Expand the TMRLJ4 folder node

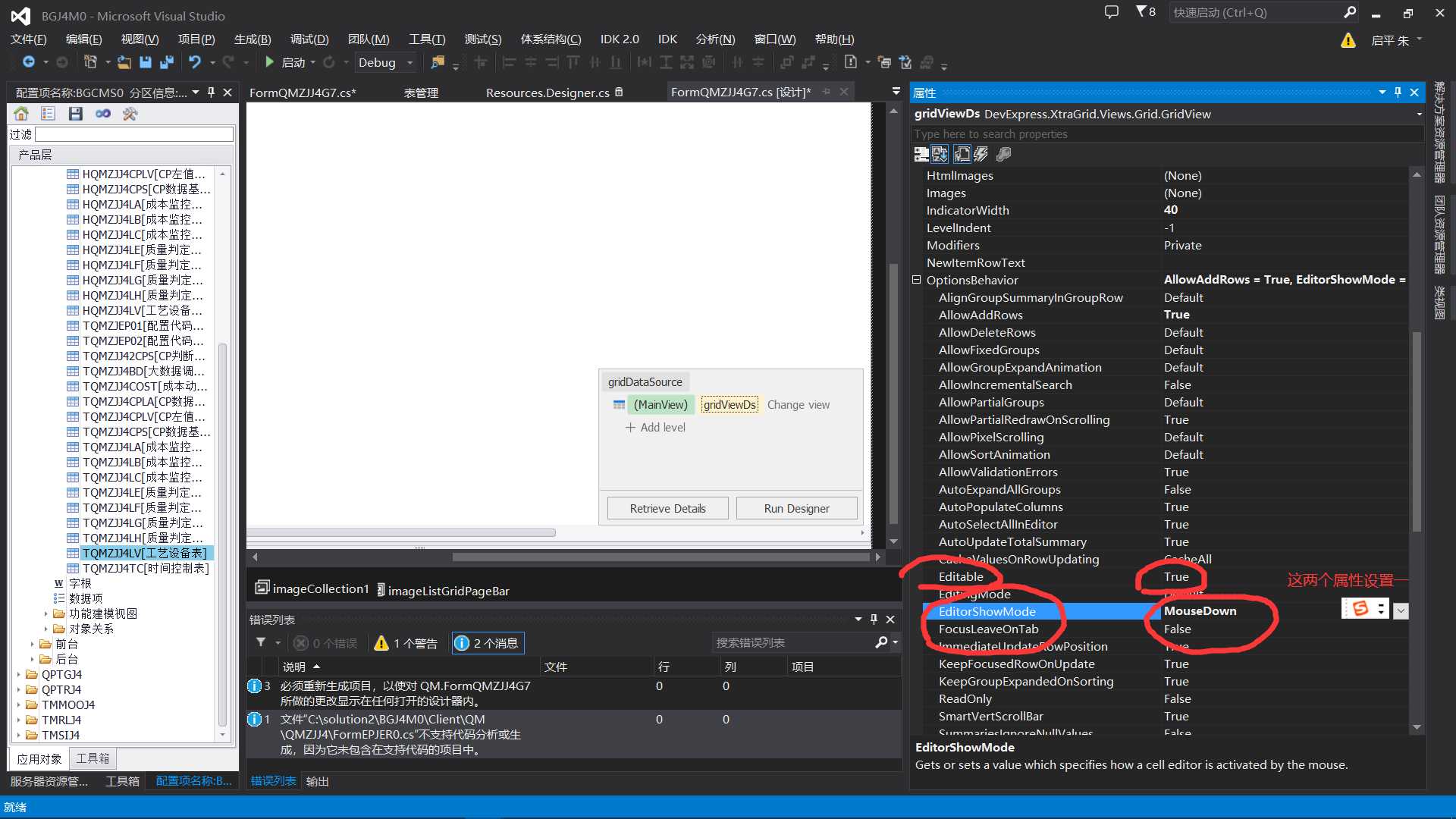click(19, 720)
